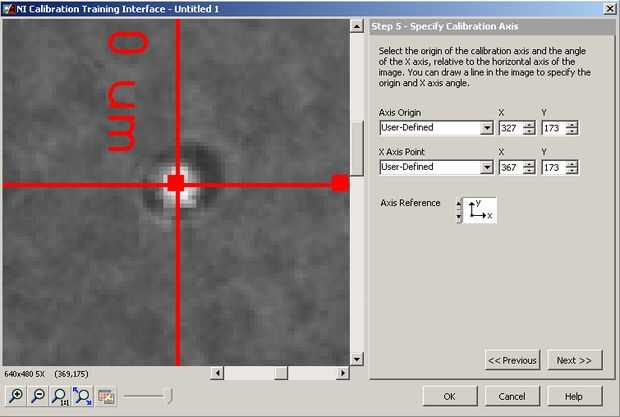620x417 pixels.
Task: Click the X Axis Point Y value field
Action: [553, 168]
